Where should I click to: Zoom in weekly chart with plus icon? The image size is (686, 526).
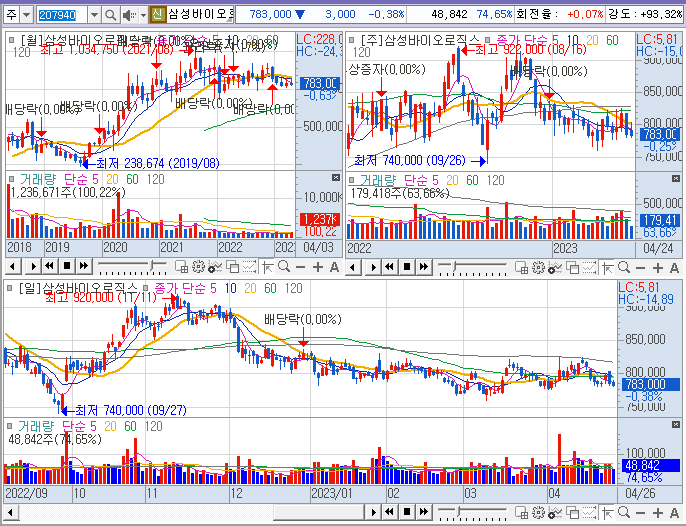658,267
